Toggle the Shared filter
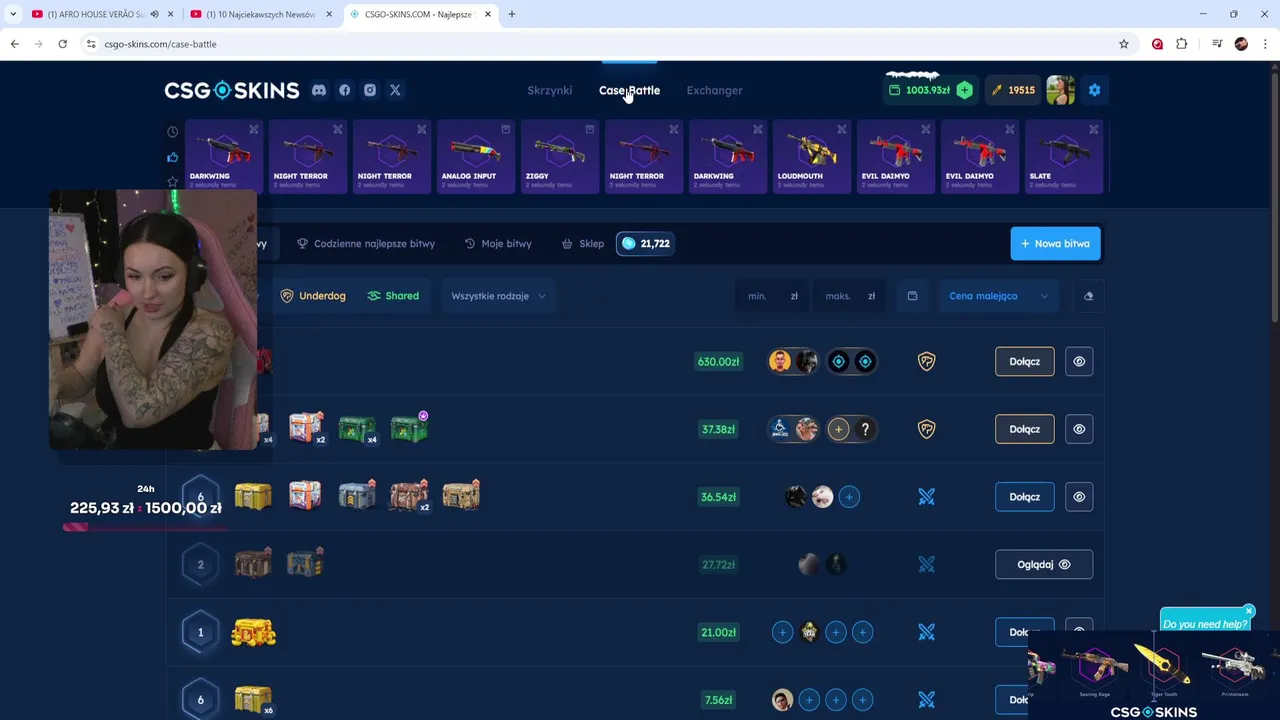 pos(393,296)
